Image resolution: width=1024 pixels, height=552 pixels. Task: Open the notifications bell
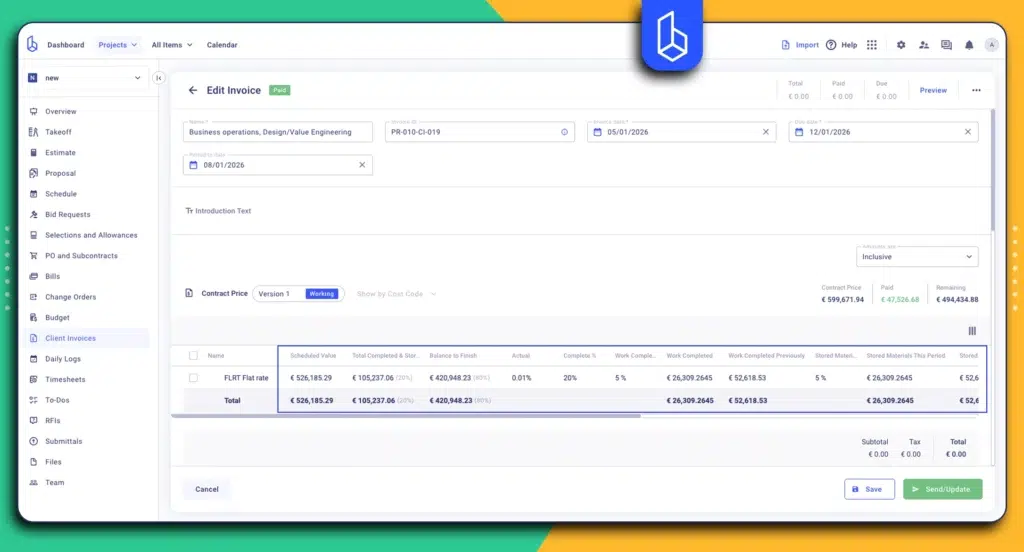[x=969, y=45]
